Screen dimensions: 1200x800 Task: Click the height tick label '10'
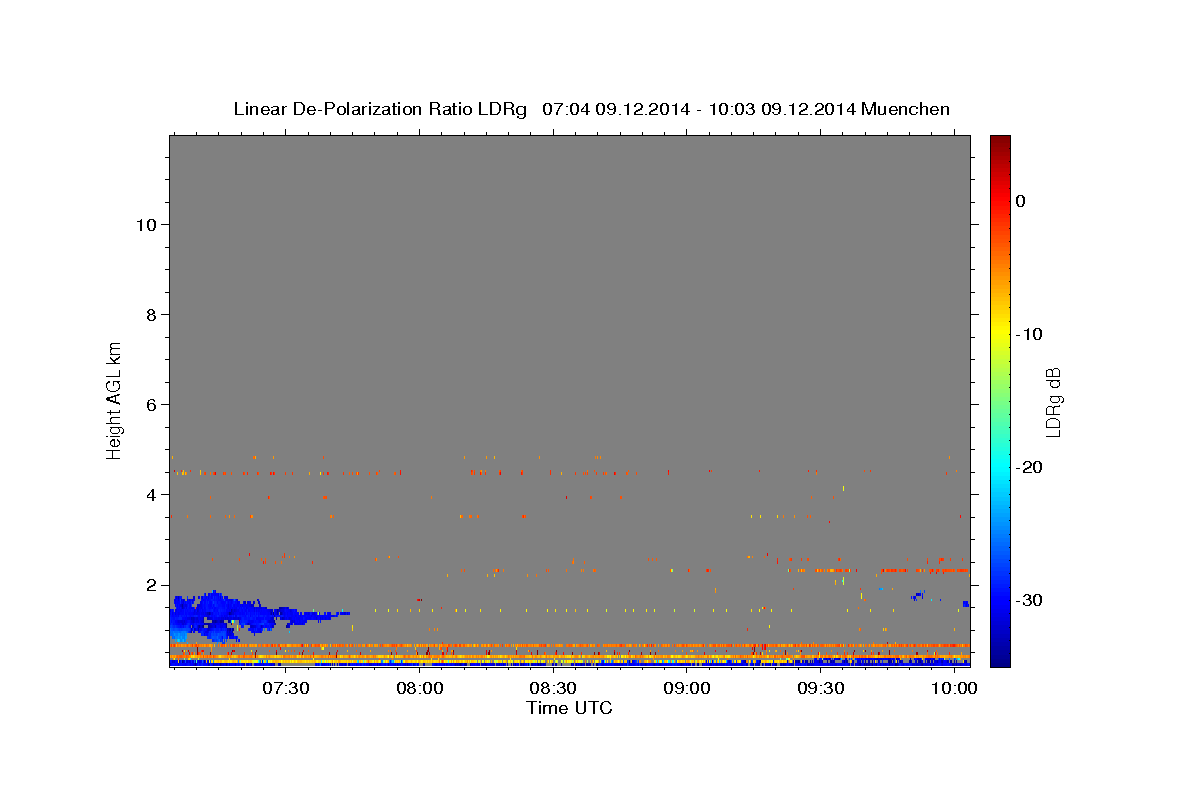tap(146, 225)
